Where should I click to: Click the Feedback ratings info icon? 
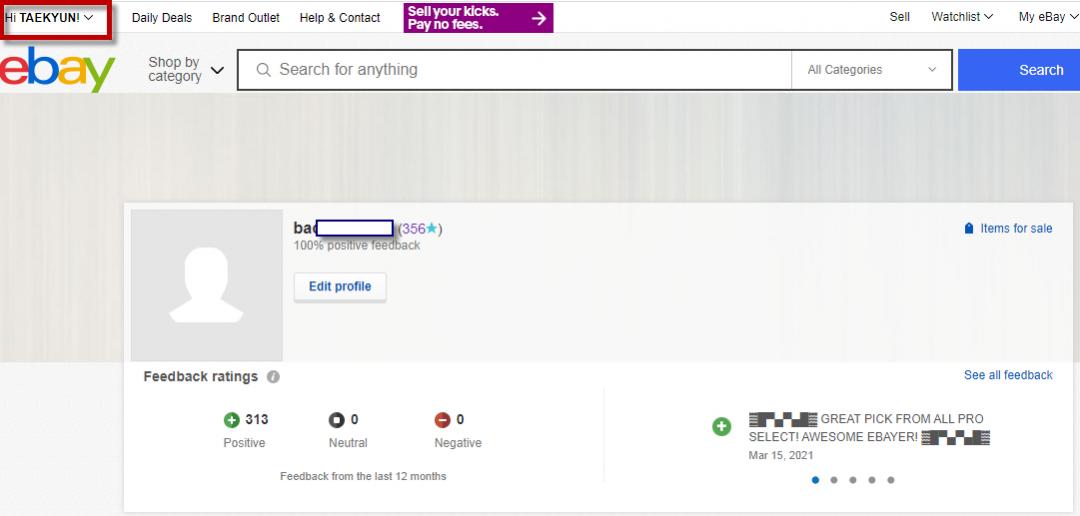(x=274, y=377)
